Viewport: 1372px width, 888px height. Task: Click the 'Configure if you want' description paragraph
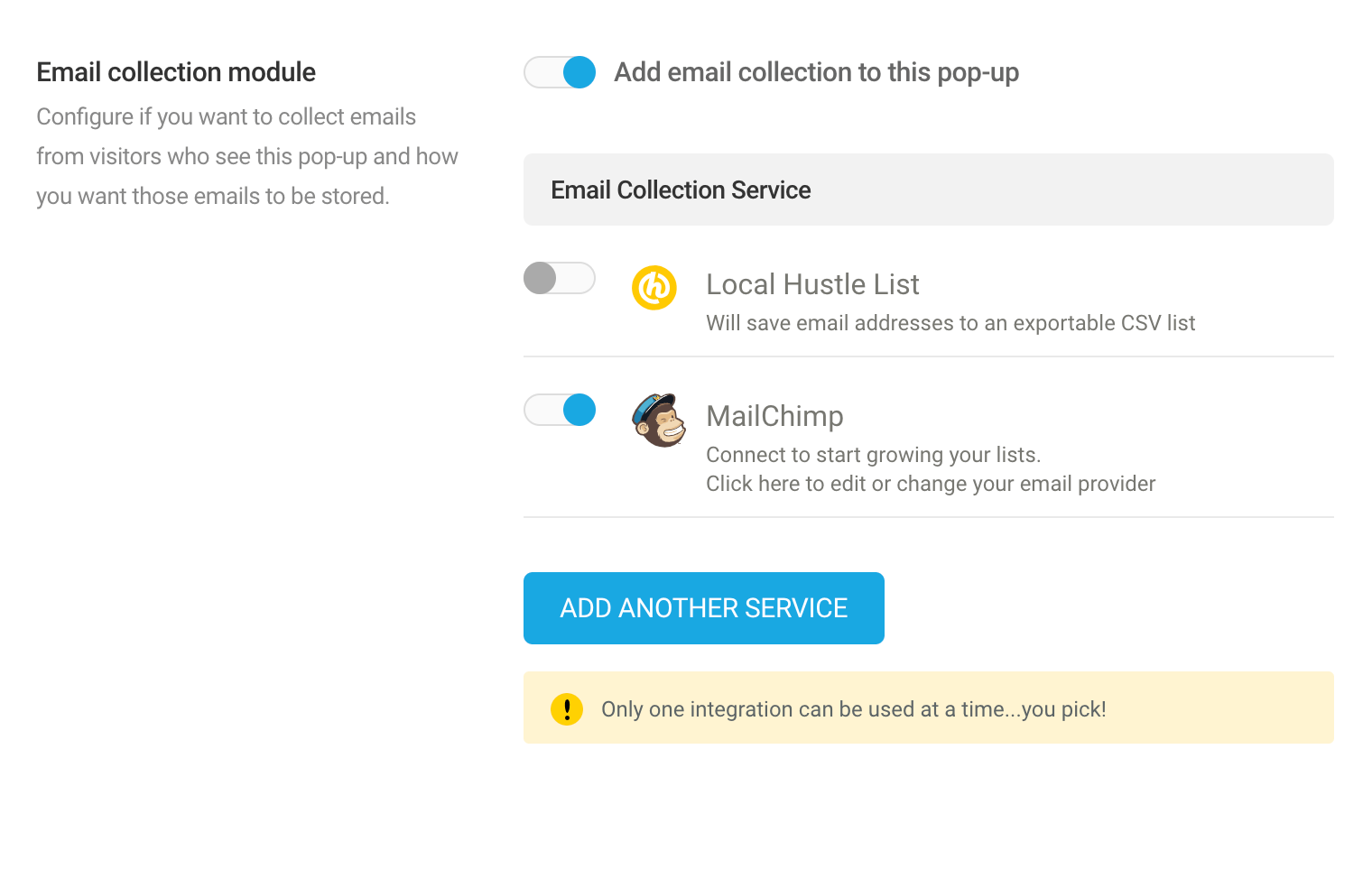(246, 156)
